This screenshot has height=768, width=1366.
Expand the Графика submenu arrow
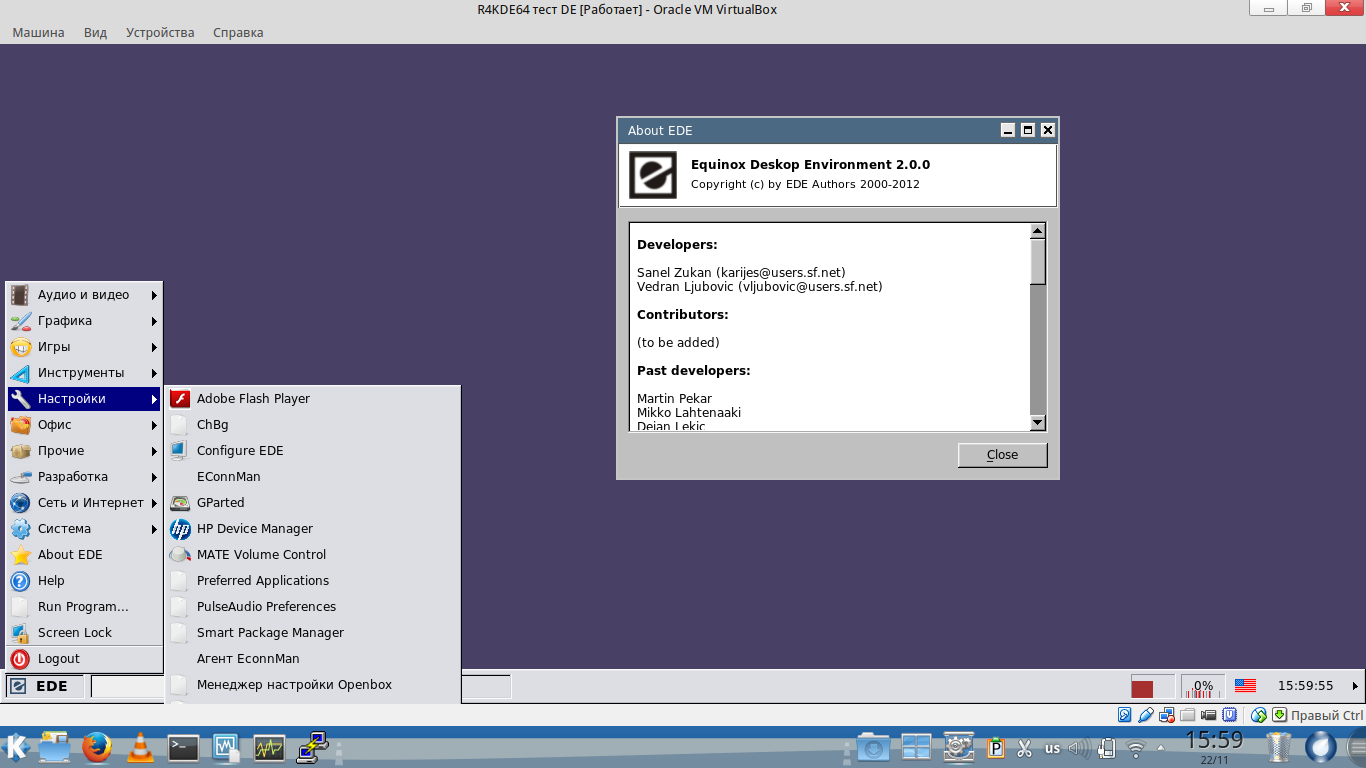point(154,321)
